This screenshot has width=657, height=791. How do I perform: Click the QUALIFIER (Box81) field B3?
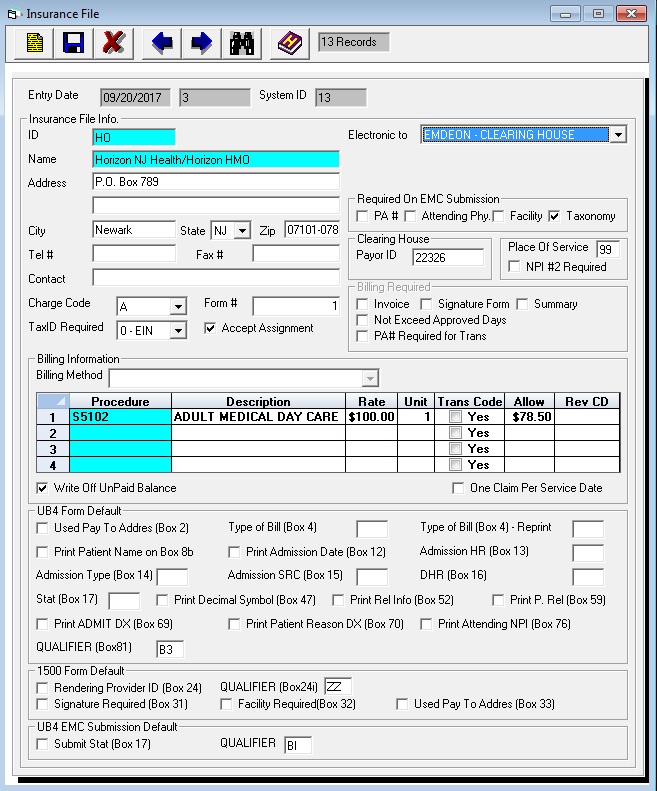[x=170, y=649]
